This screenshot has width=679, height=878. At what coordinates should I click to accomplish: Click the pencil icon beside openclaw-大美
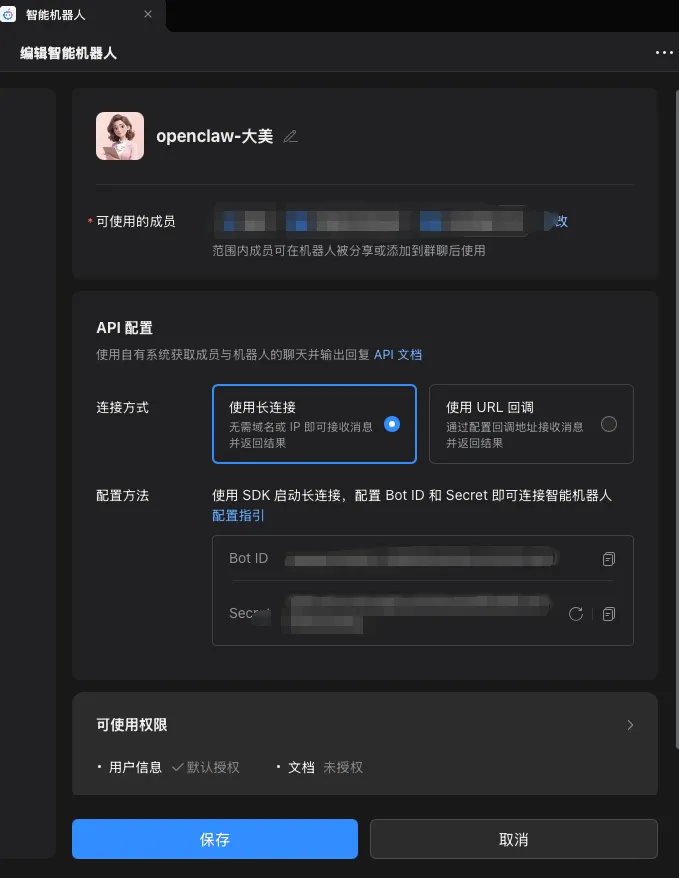pyautogui.click(x=290, y=136)
